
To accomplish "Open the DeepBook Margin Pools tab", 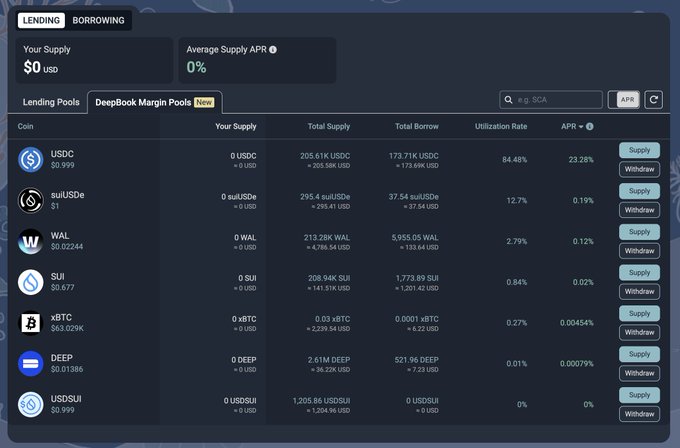I will point(155,102).
